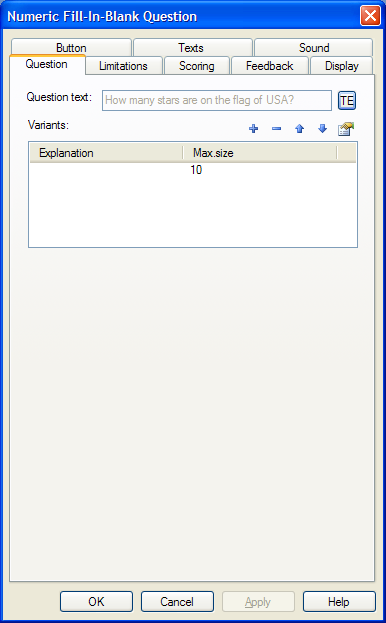Image resolution: width=386 pixels, height=623 pixels.
Task: Click the Explanation column header
Action: coord(106,153)
